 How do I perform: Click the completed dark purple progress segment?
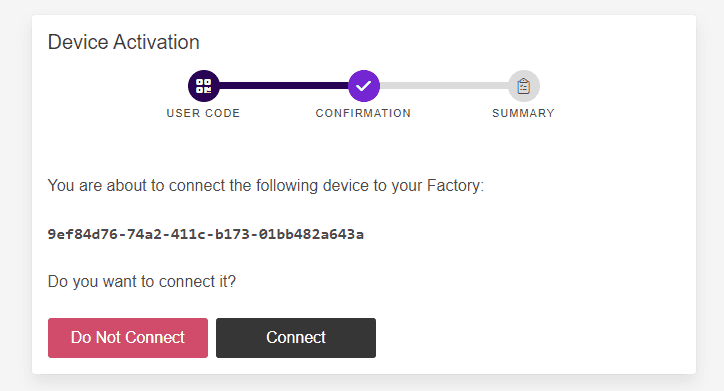pyautogui.click(x=284, y=86)
